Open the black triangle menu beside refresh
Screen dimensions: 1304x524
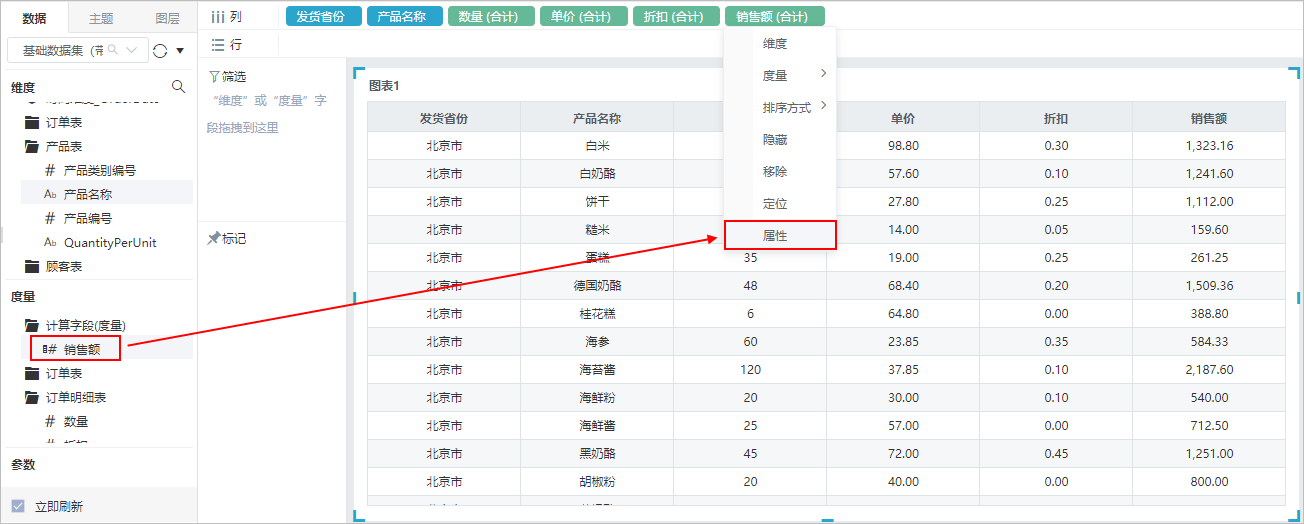click(x=180, y=50)
